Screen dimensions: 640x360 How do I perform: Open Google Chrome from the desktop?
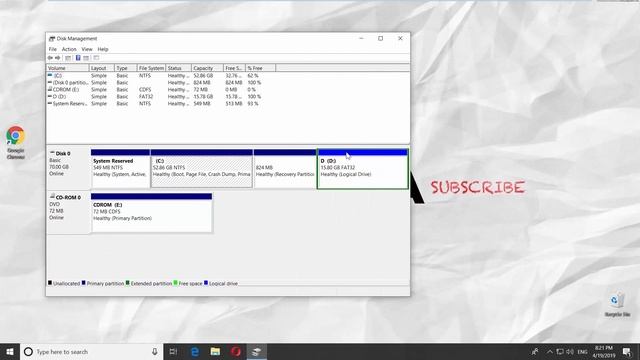coord(16,142)
